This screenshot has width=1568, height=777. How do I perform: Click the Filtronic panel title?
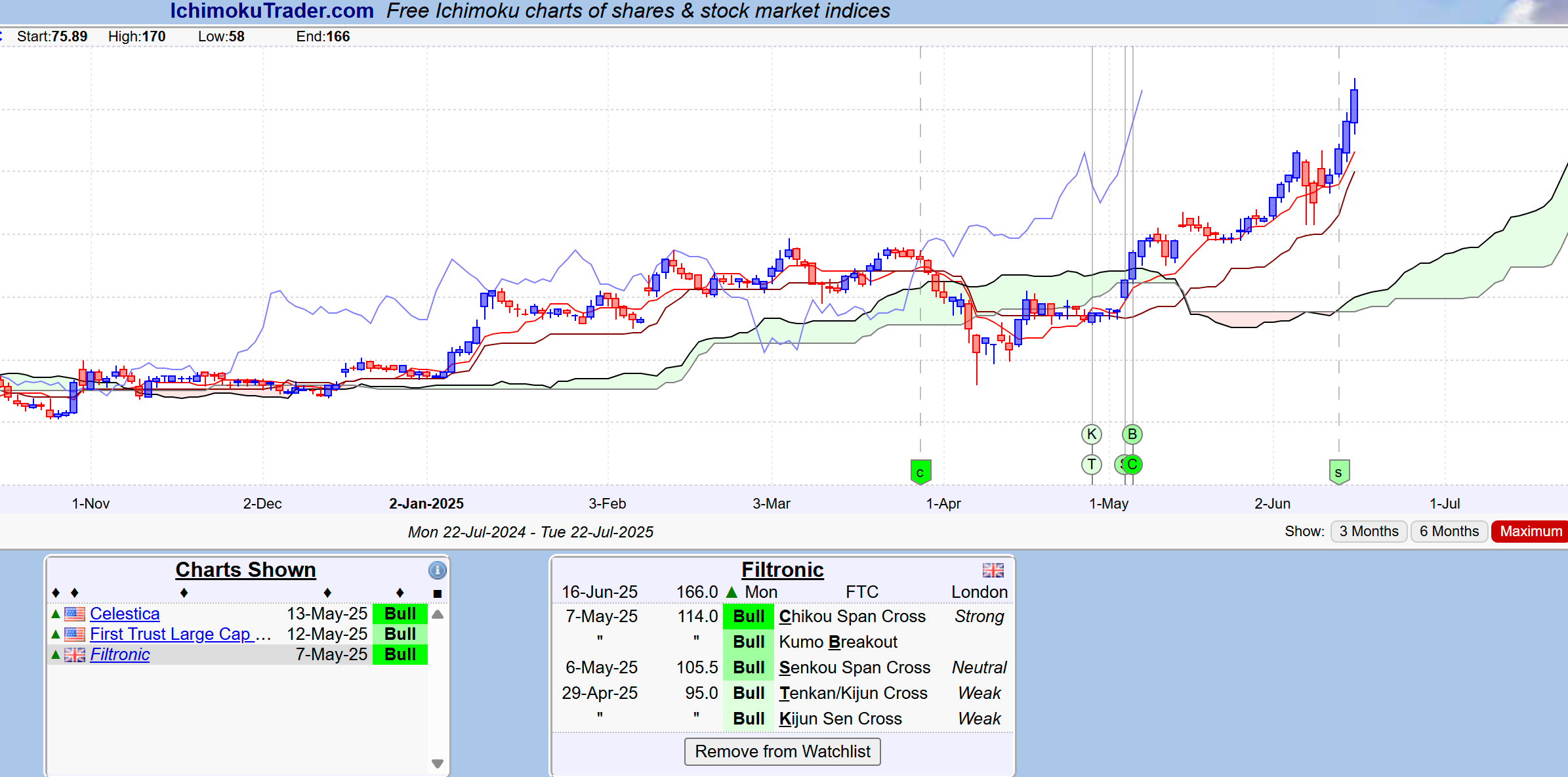[x=782, y=570]
